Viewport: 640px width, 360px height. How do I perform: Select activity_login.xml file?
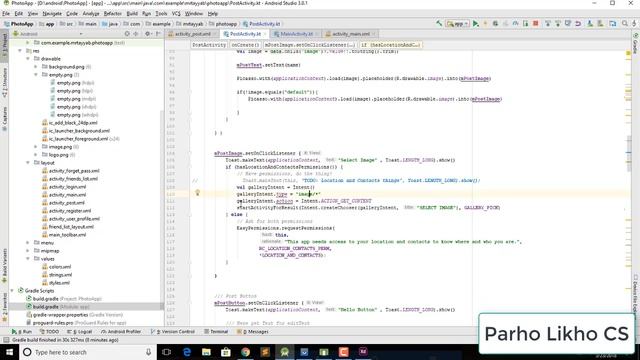(x=64, y=187)
